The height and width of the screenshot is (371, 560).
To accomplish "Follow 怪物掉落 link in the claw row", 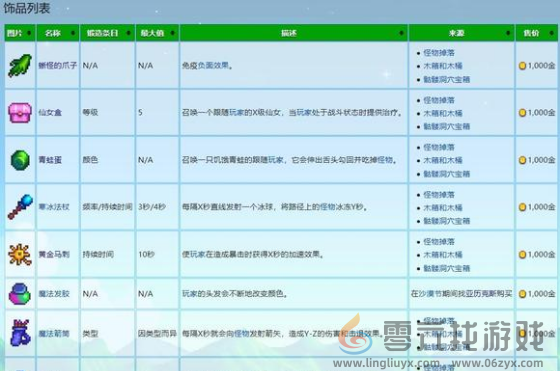I will coord(439,53).
